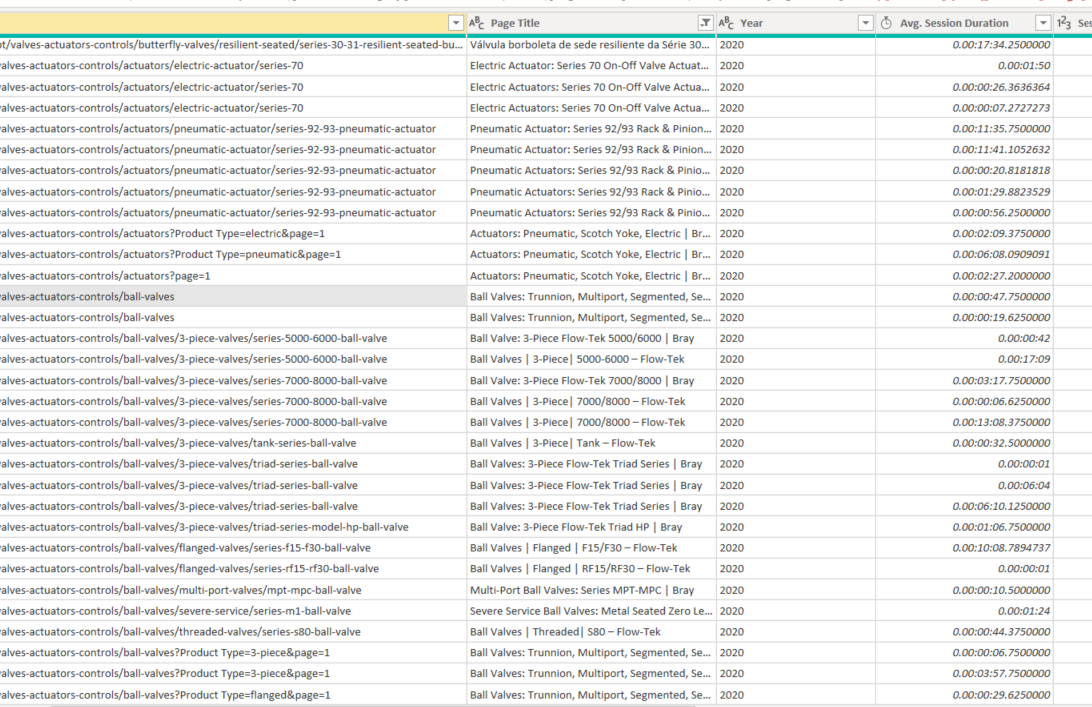Image resolution: width=1092 pixels, height=707 pixels.
Task: Click the series-rf15-rf30-ball-valve URL cell
Action: [x=233, y=569]
